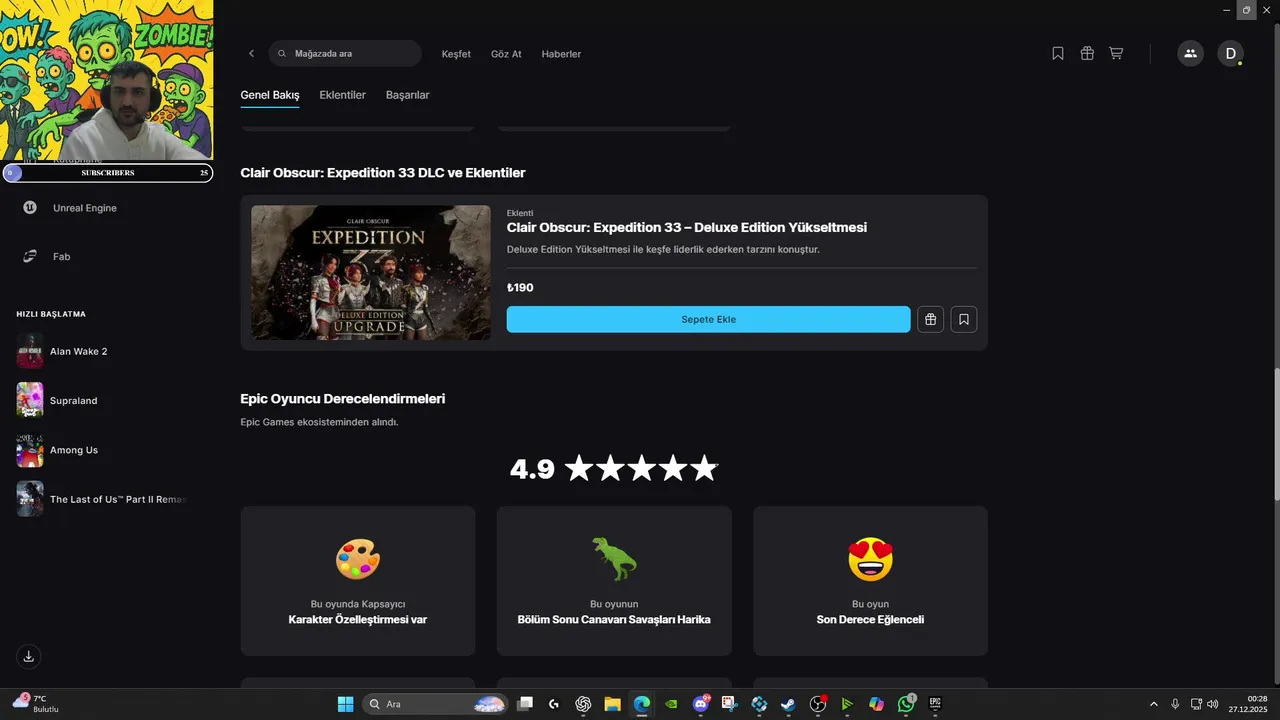Open Keşfet in the top navigation
The image size is (1280, 720).
pyautogui.click(x=456, y=54)
